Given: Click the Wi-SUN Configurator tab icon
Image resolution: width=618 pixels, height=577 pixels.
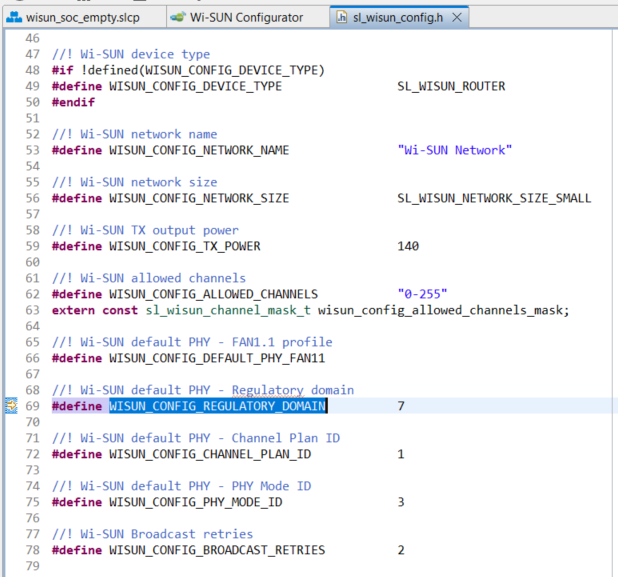Looking at the screenshot, I should tap(177, 18).
